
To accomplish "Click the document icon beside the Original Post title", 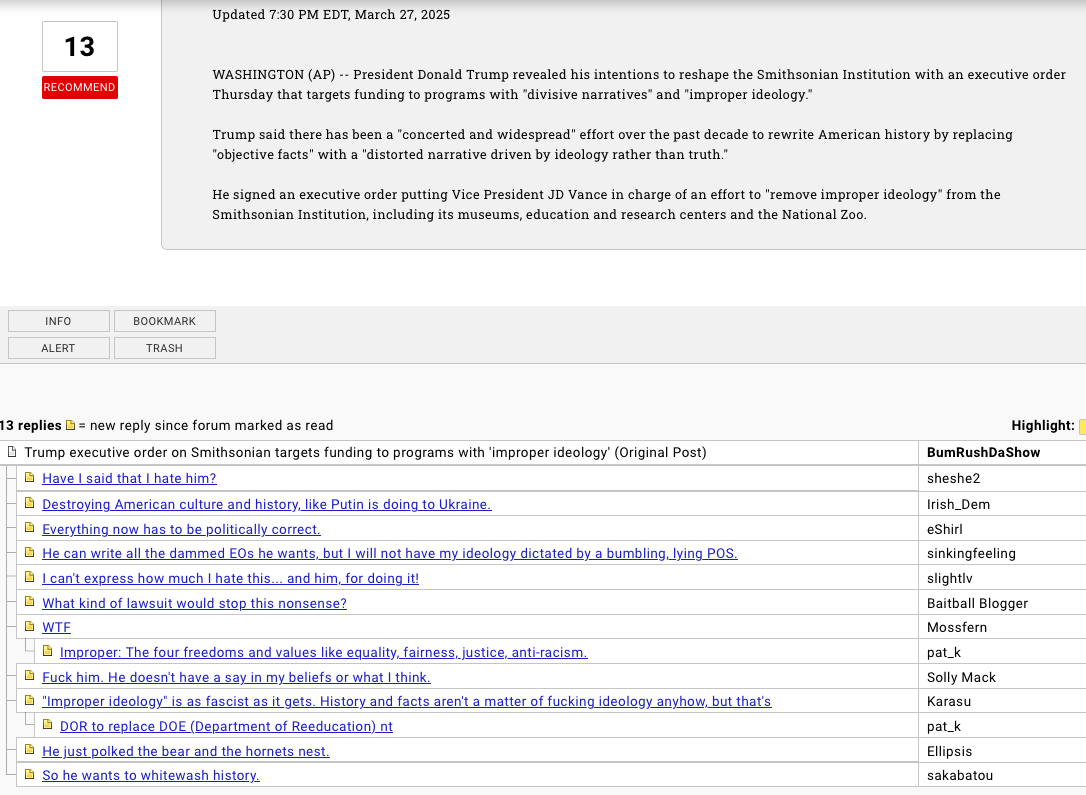I will 12,452.
